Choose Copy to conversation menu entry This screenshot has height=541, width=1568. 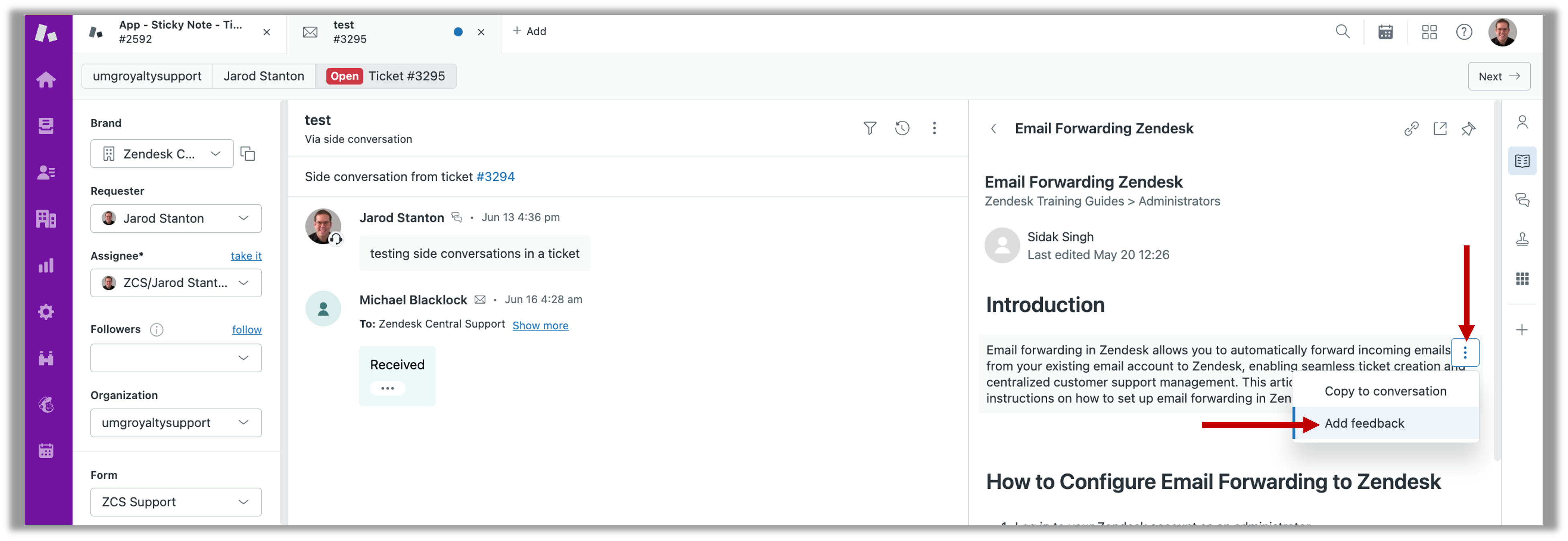1385,391
